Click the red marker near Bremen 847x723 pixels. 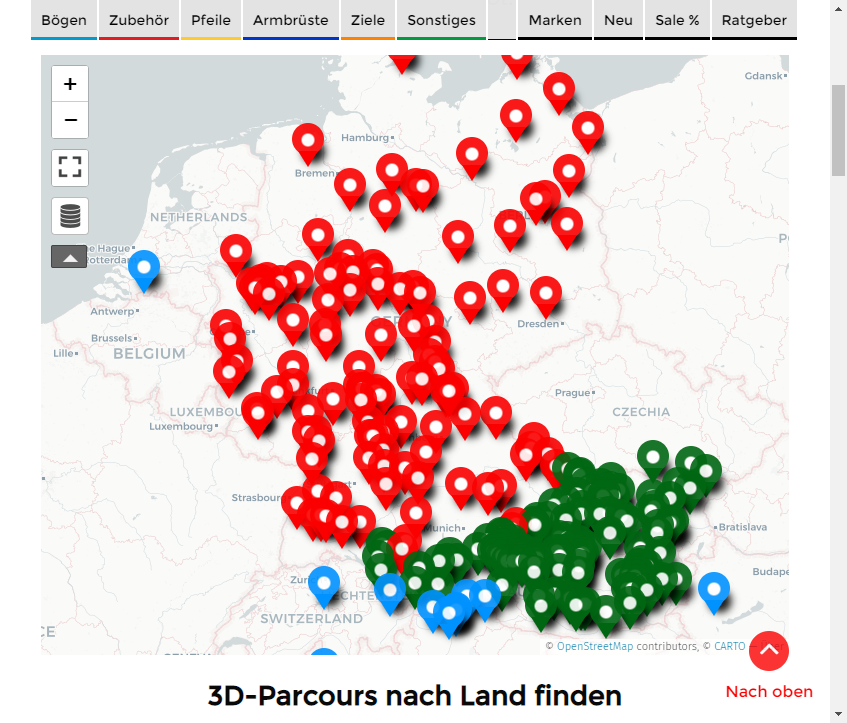coord(308,140)
